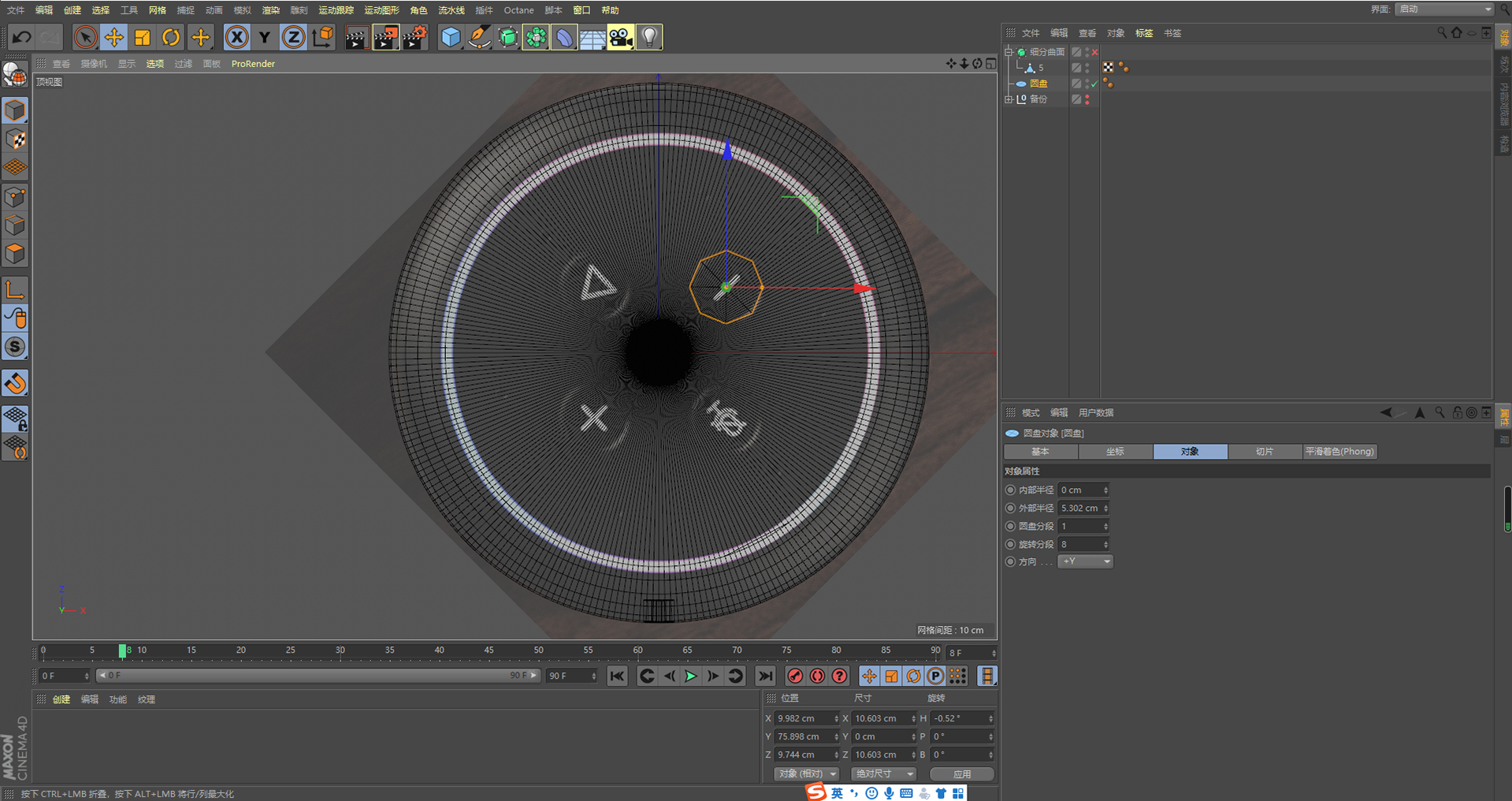Click the Record Active Objects key button
1512x801 pixels.
pos(795,676)
